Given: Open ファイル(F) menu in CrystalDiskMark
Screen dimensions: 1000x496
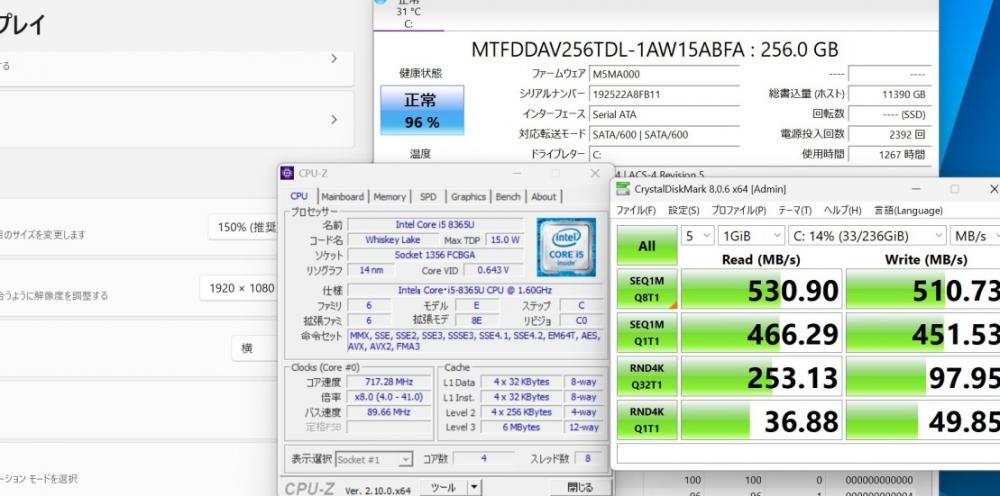Looking at the screenshot, I should [635, 210].
